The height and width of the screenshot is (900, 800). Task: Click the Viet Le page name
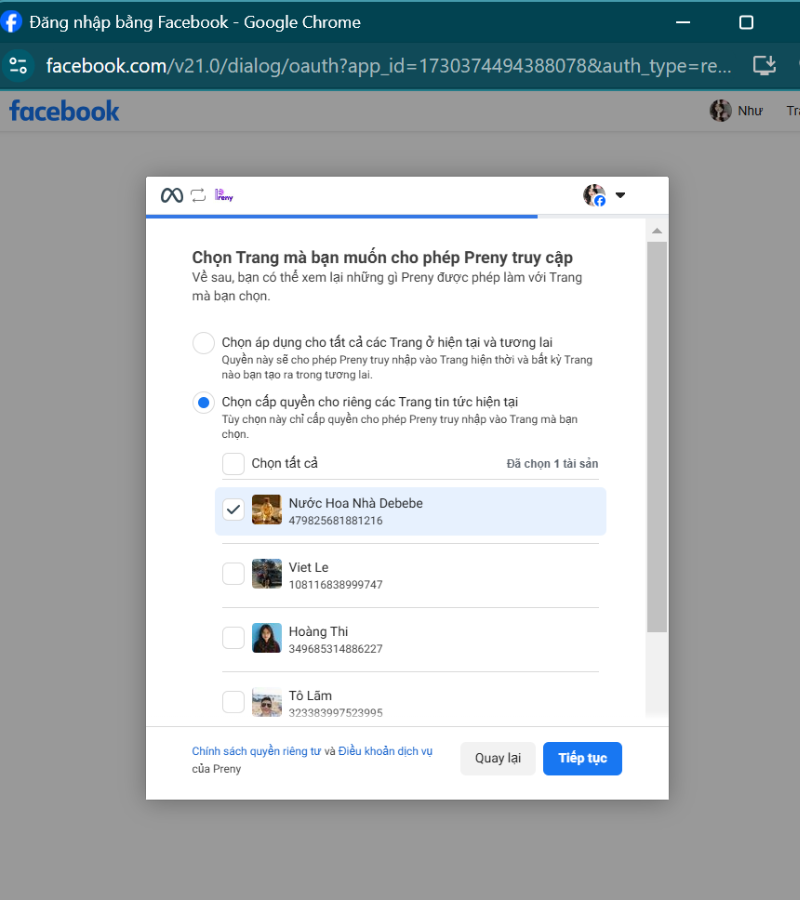coord(309,568)
